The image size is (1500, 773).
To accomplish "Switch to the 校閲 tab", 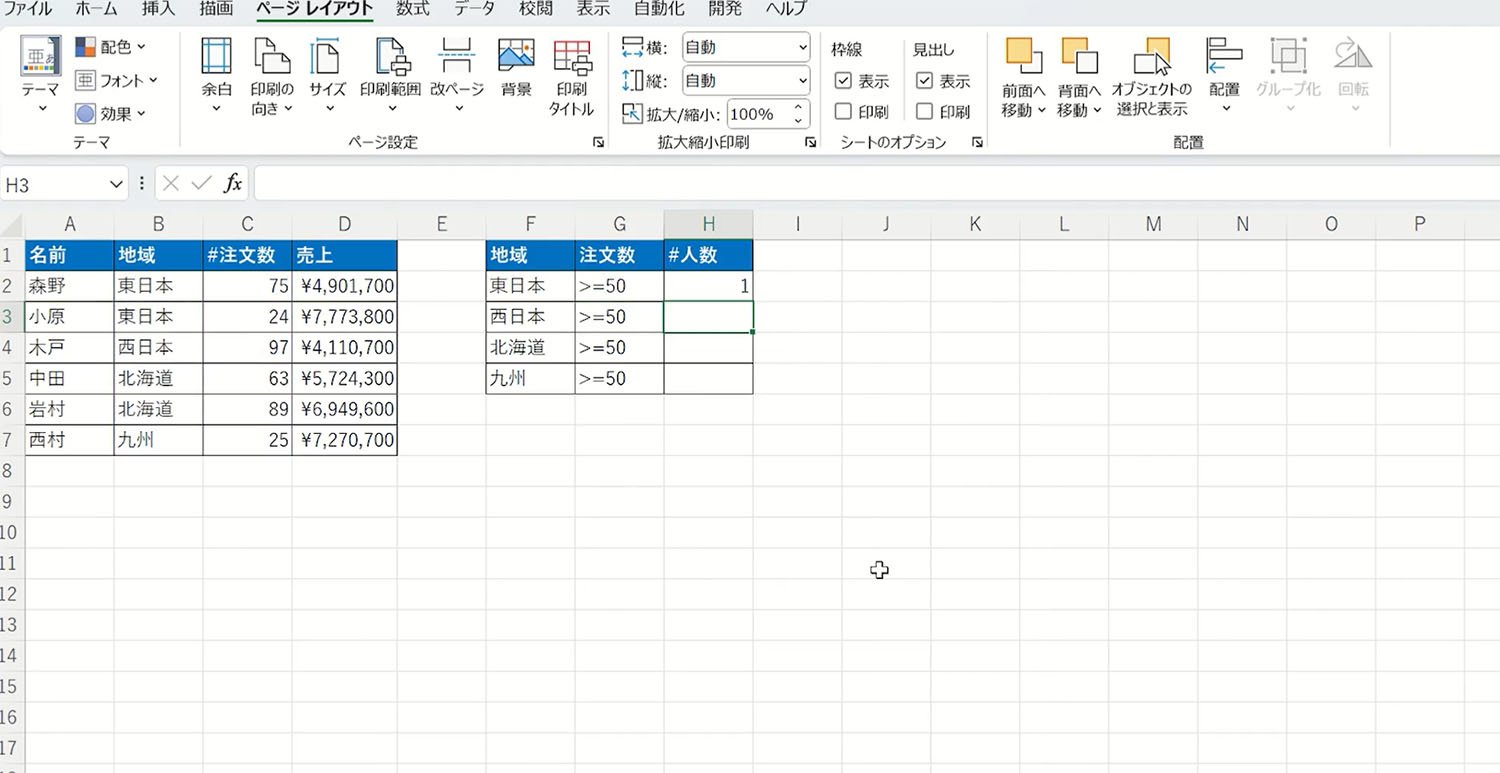I will point(535,9).
